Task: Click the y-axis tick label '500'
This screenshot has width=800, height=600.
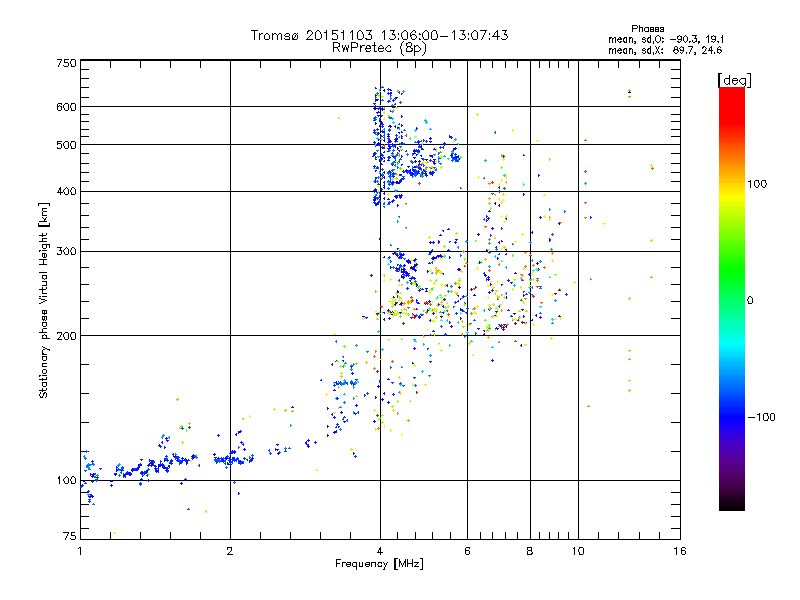Action: [x=66, y=145]
